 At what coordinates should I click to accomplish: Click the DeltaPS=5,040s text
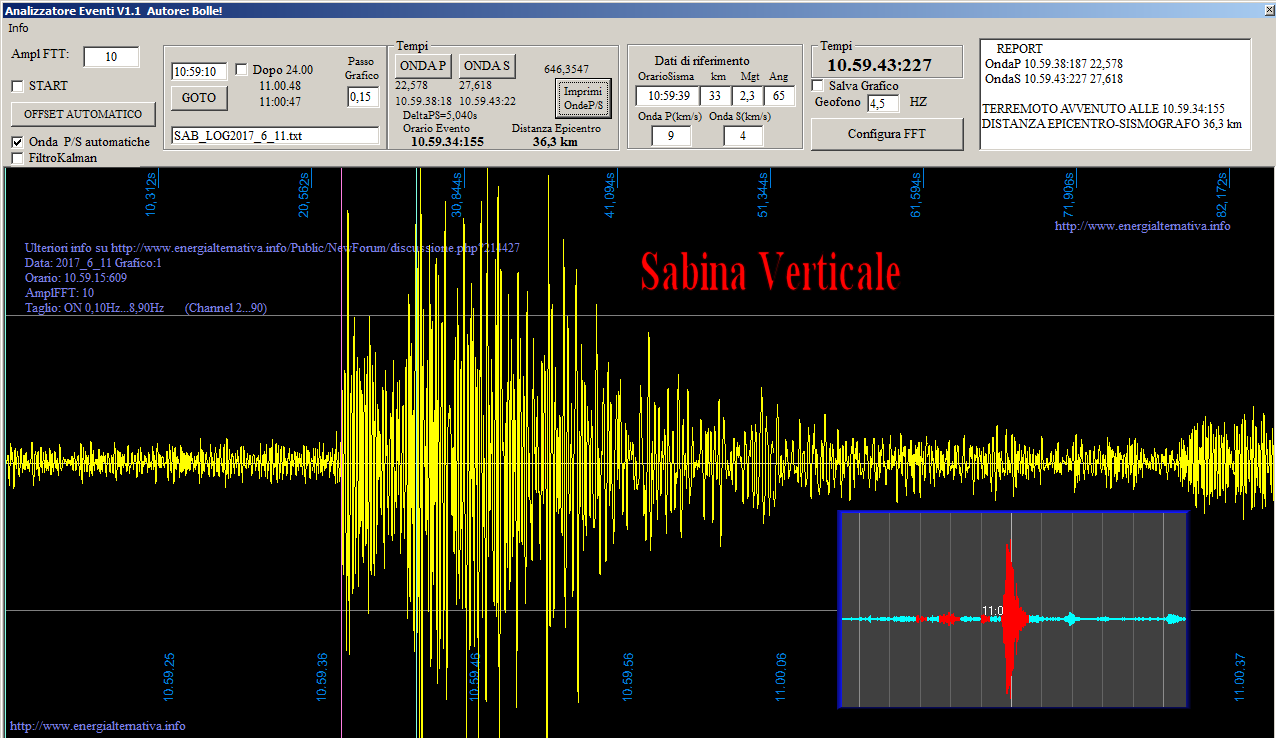440,115
